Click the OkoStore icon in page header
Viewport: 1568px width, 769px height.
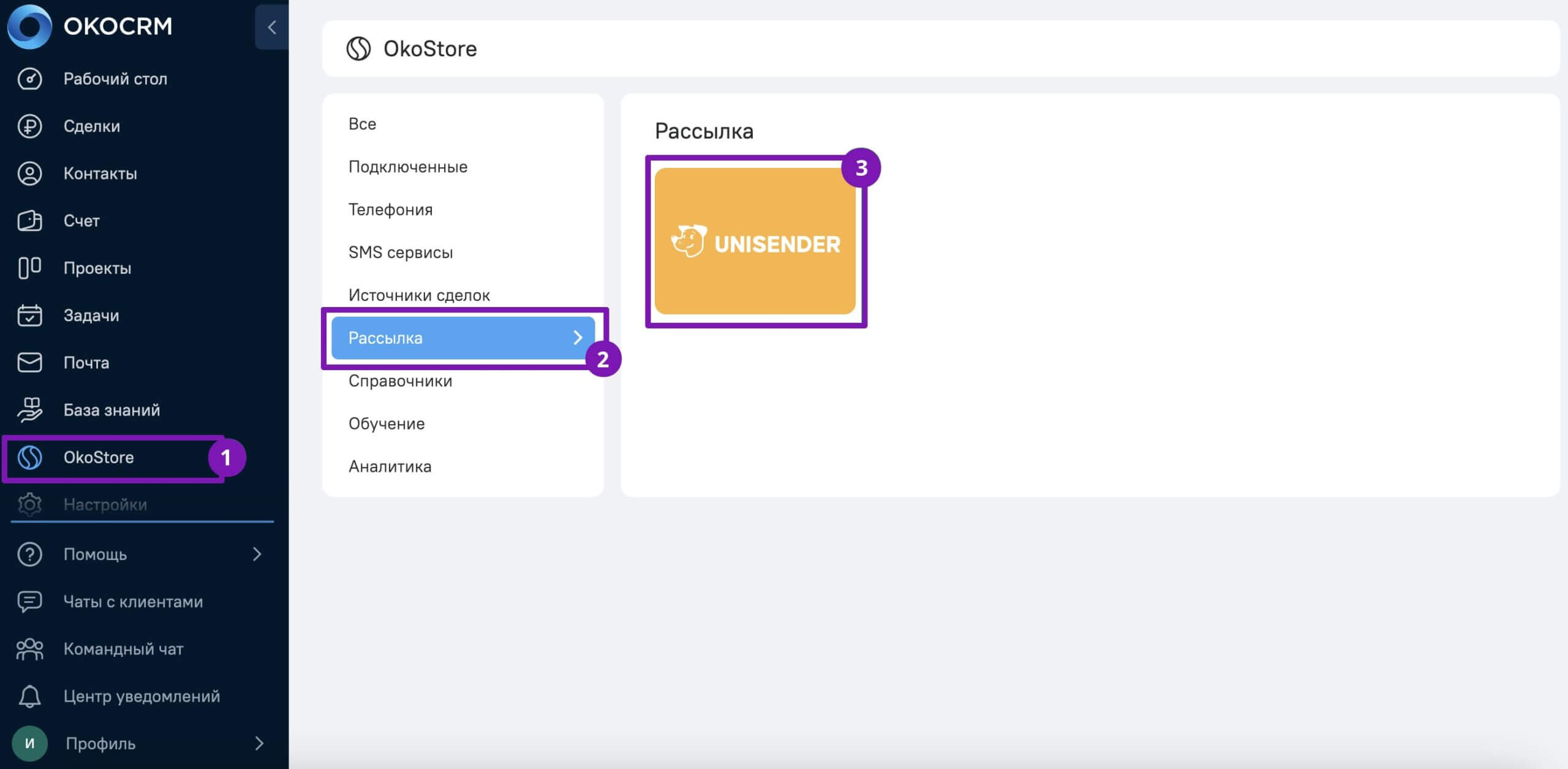[x=358, y=48]
